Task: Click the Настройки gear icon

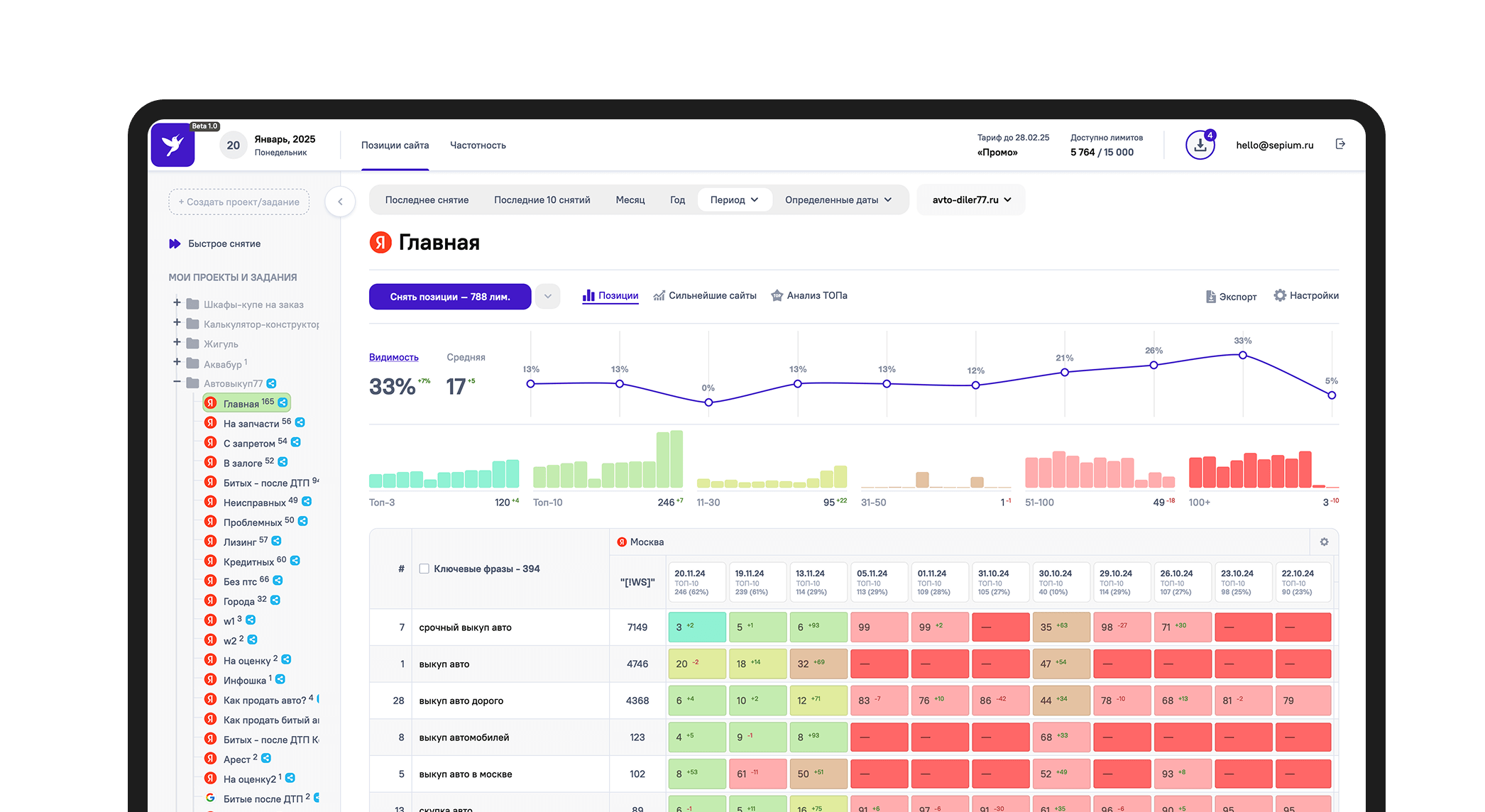Action: pos(1280,295)
